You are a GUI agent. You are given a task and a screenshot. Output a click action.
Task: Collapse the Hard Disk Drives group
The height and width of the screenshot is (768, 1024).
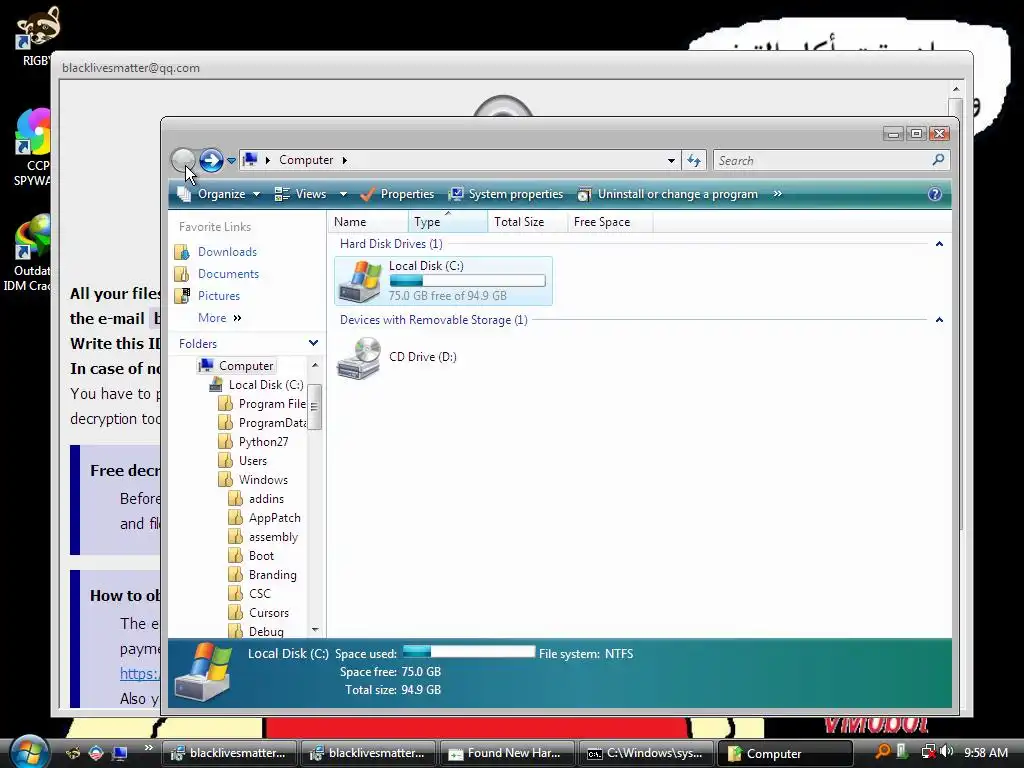pyautogui.click(x=939, y=244)
